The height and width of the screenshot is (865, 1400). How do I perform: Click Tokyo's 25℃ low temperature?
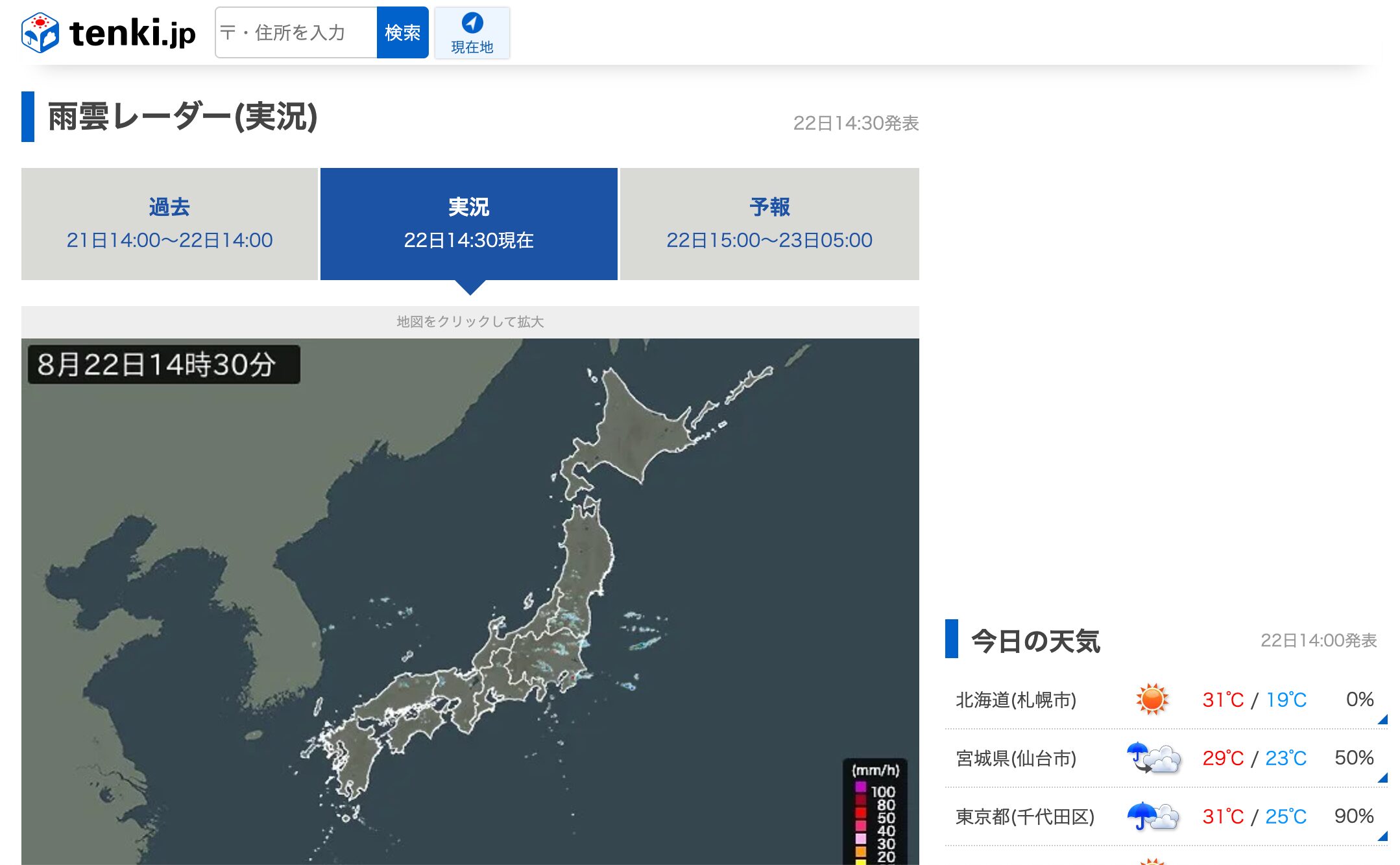[x=1286, y=816]
